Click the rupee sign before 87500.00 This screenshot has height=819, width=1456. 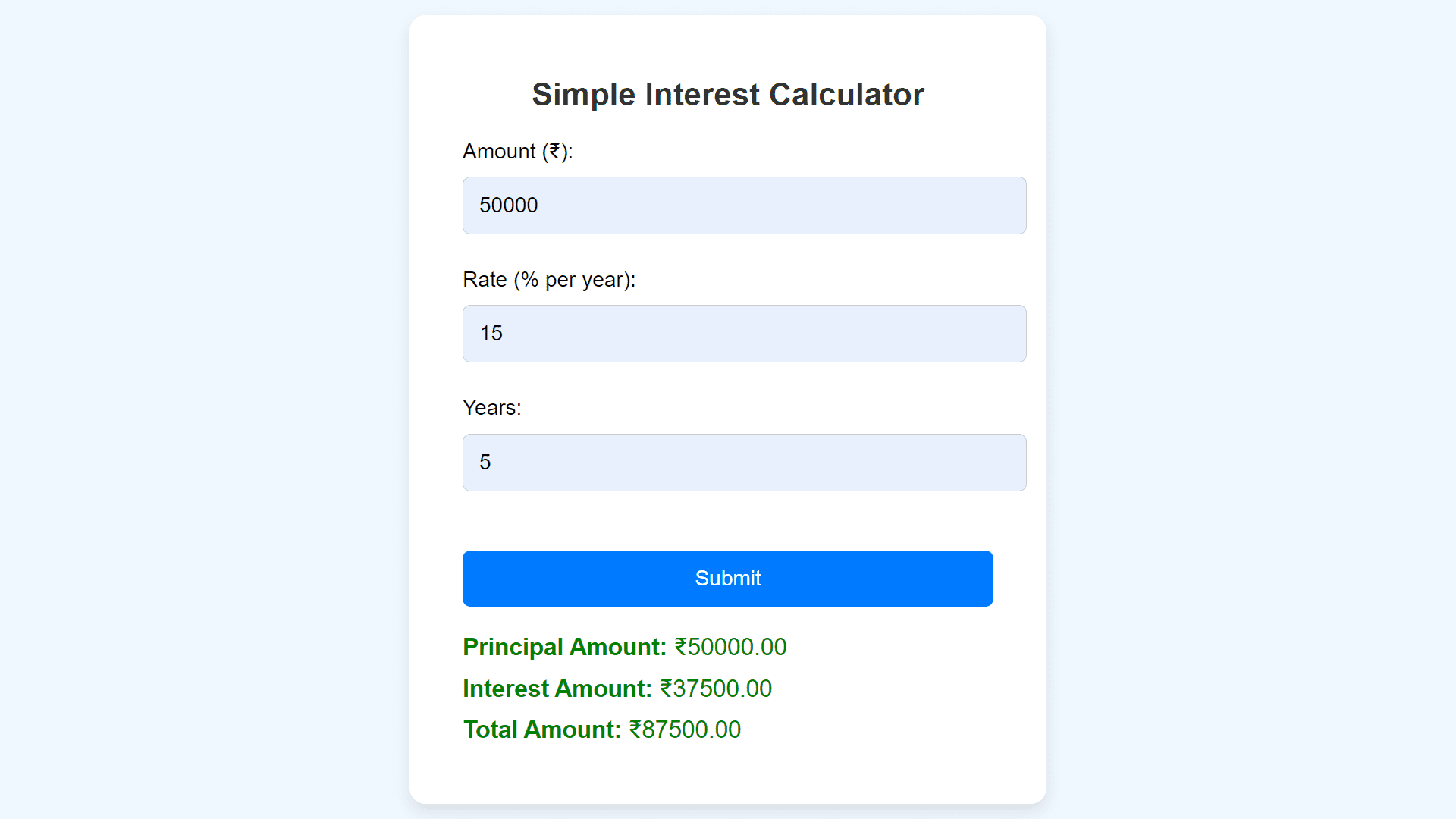pyautogui.click(x=635, y=730)
